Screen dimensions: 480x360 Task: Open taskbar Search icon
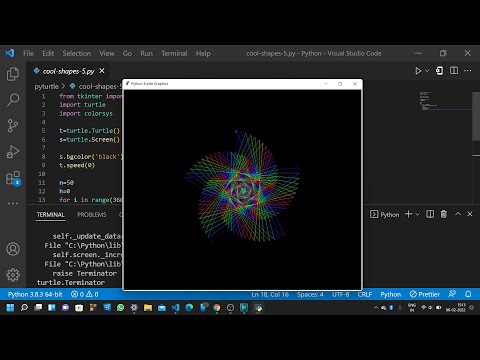24,307
